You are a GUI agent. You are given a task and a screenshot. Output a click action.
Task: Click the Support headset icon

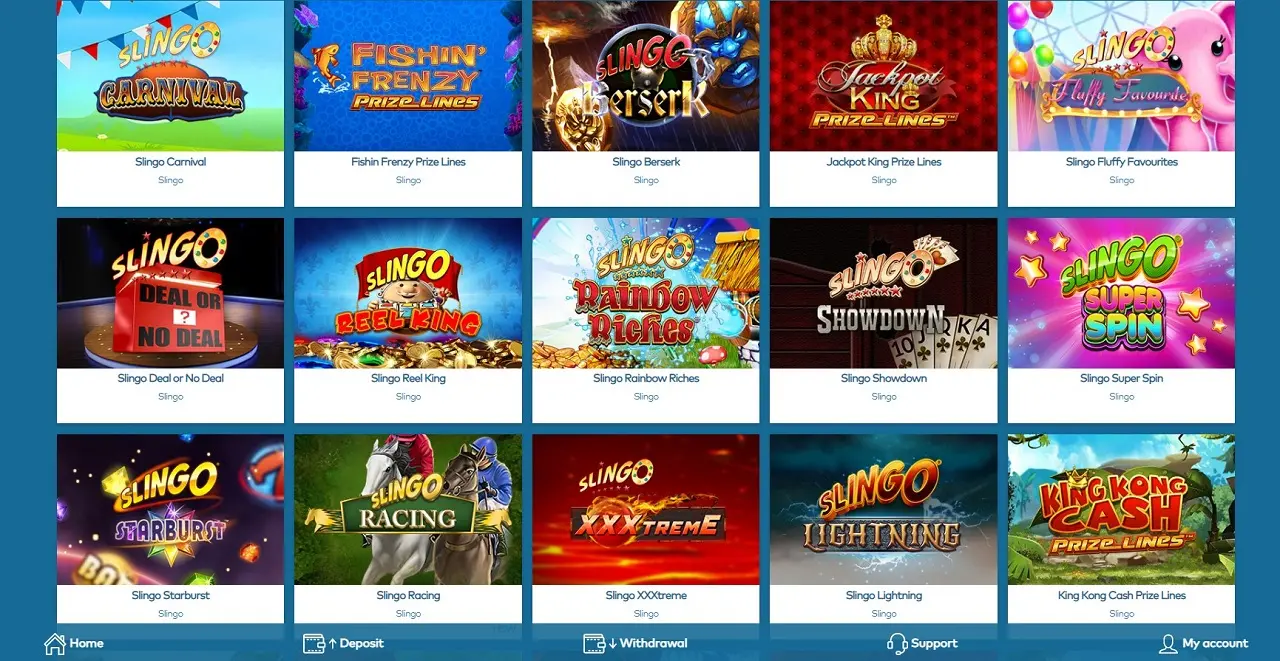[897, 644]
